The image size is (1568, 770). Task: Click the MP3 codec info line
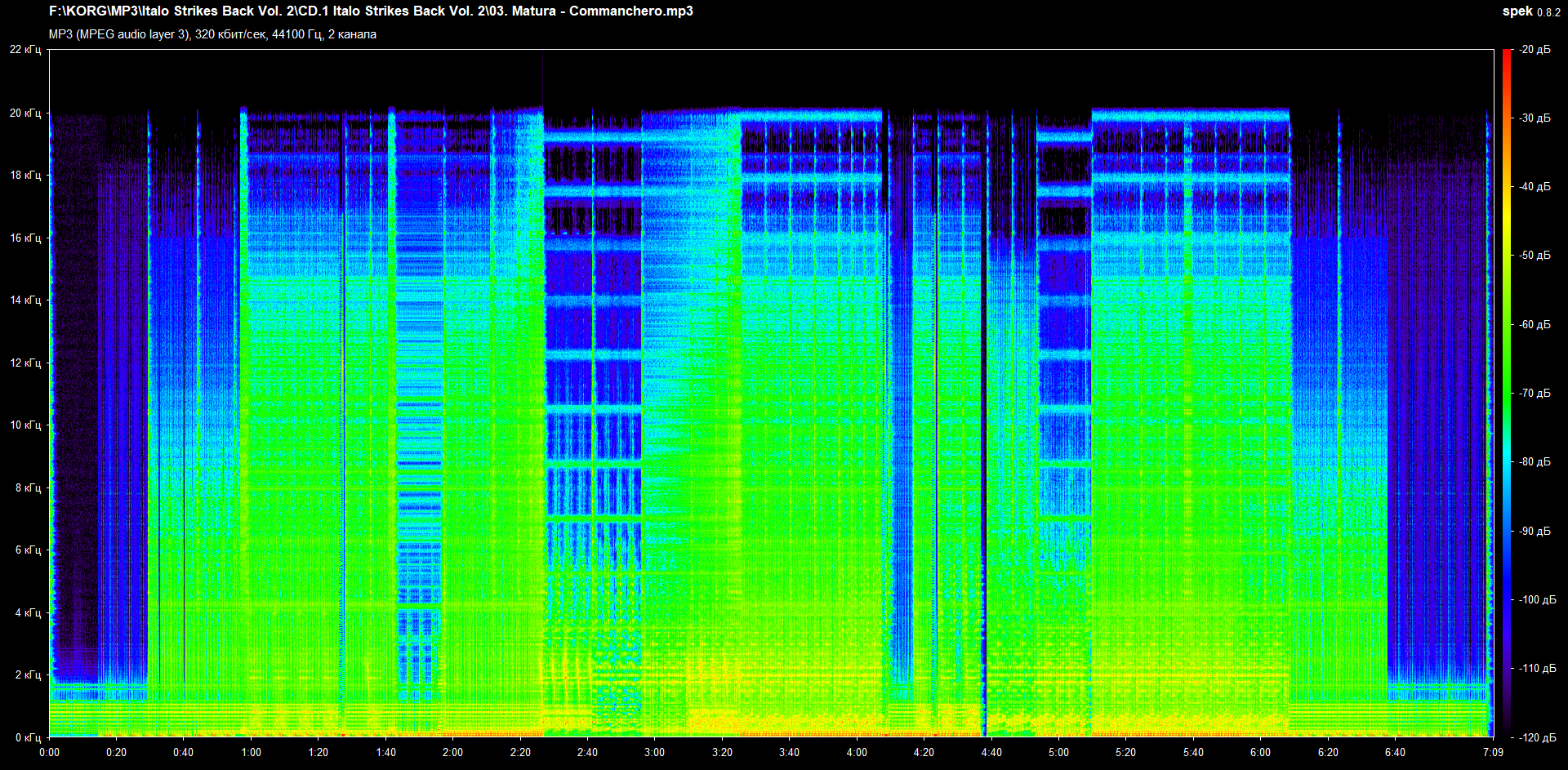[x=212, y=34]
